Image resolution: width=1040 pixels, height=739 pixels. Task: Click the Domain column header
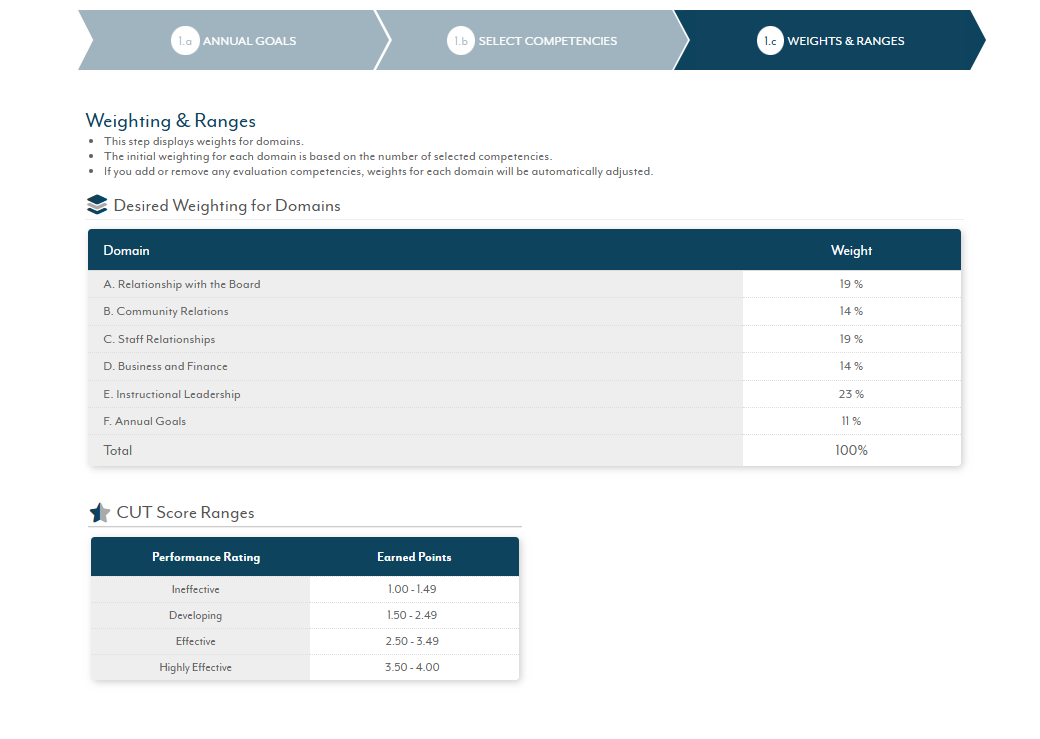click(x=127, y=250)
